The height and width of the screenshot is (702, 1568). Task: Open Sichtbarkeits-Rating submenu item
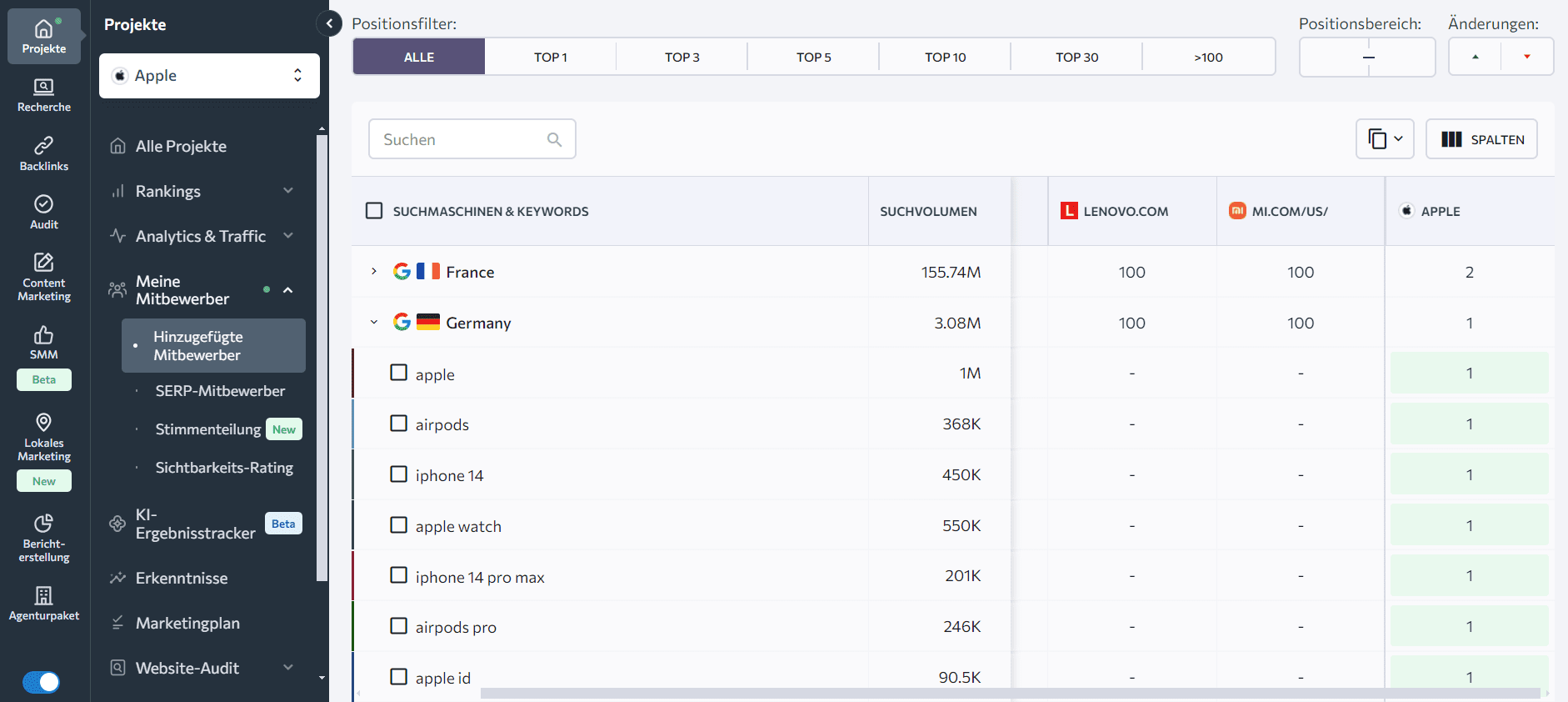point(224,468)
